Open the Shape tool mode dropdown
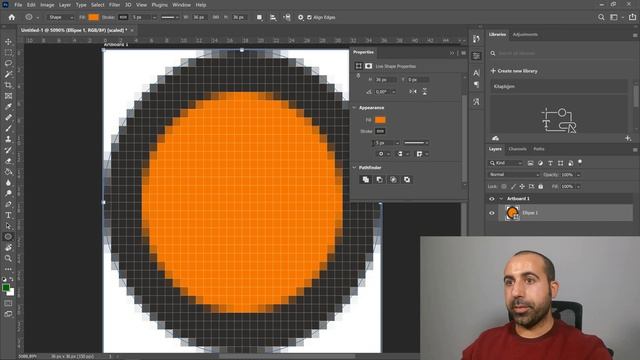Viewport: 640px width, 360px height. [61, 17]
